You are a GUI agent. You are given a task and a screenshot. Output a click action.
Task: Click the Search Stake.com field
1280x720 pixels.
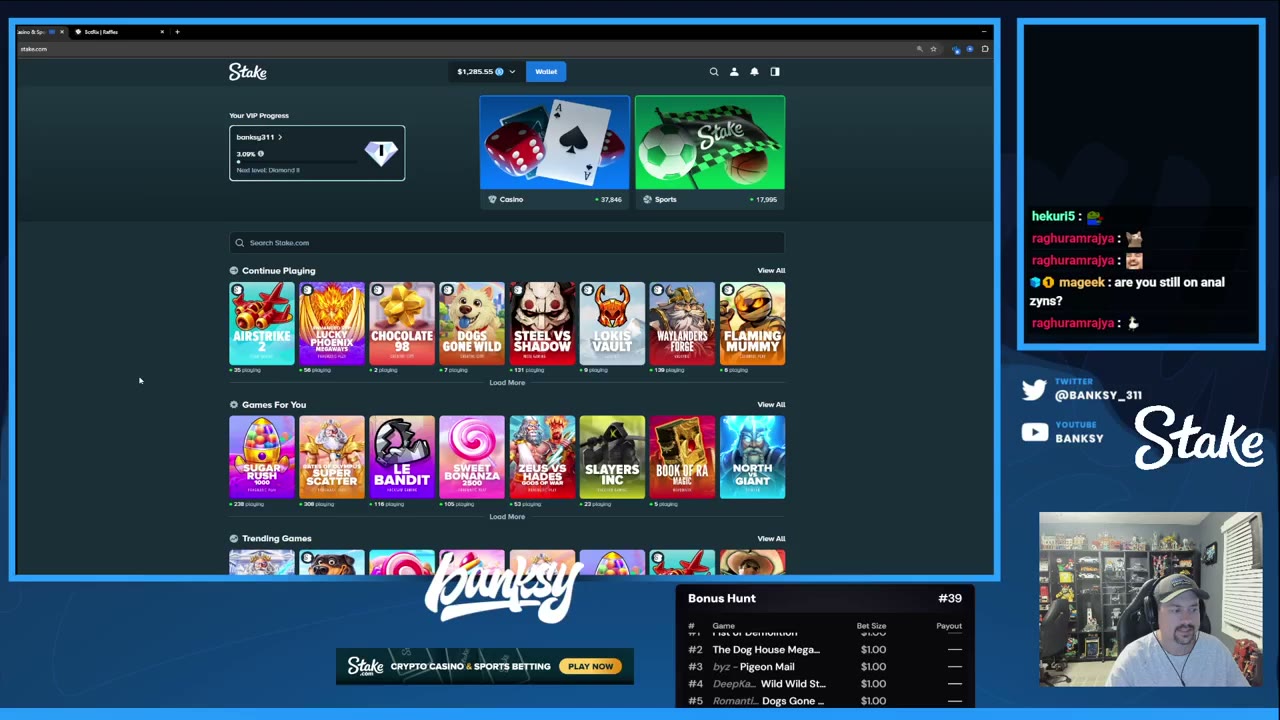point(507,243)
